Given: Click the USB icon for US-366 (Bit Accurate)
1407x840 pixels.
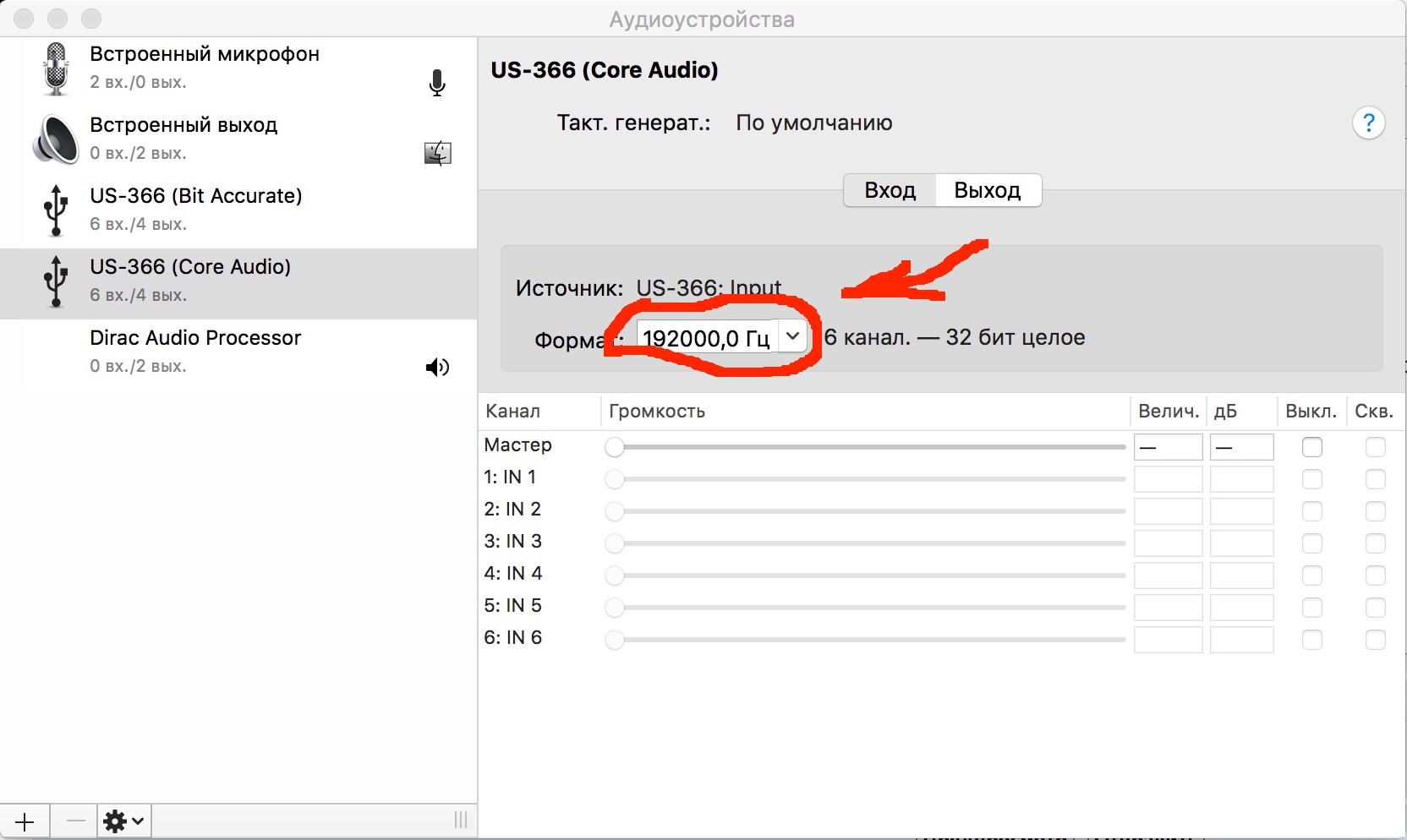Looking at the screenshot, I should 56,210.
